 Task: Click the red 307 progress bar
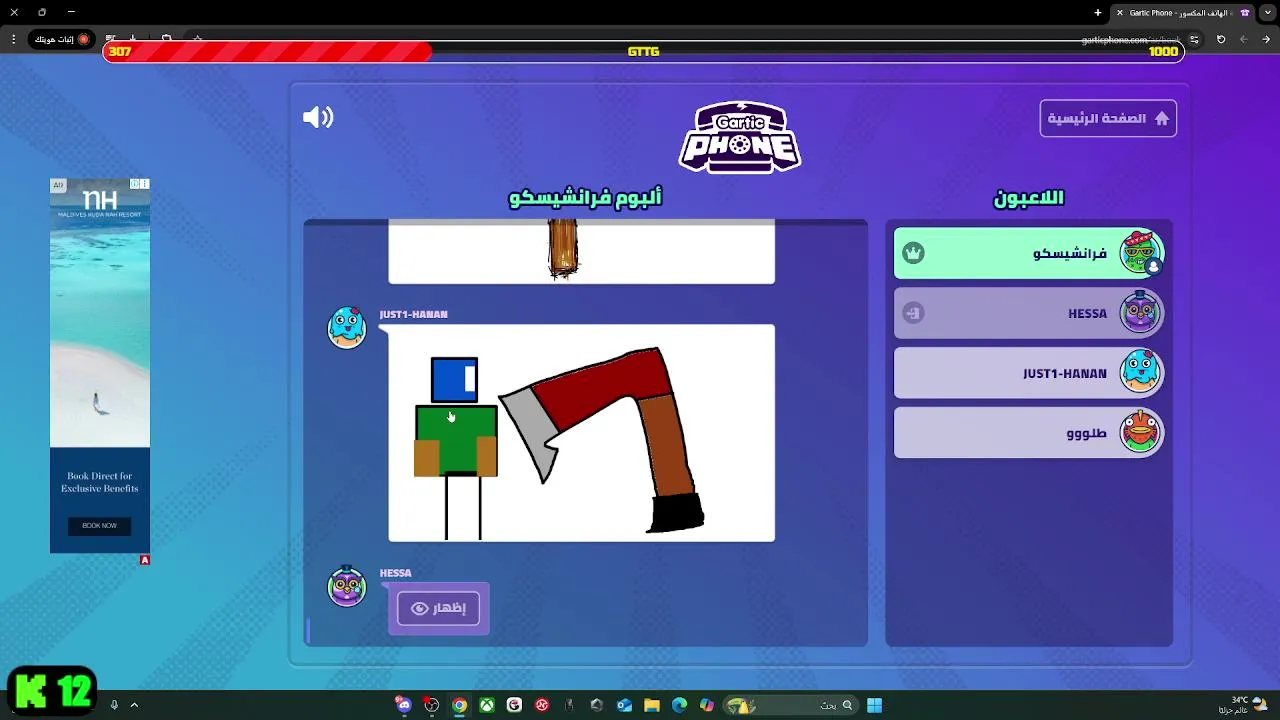point(268,51)
